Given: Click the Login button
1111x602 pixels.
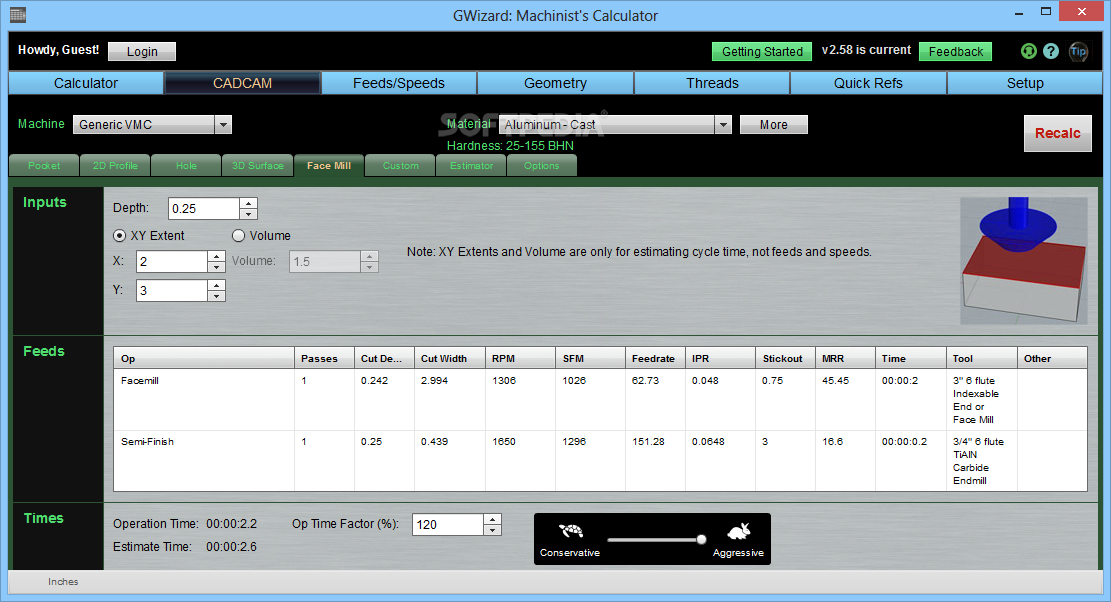Looking at the screenshot, I should [x=142, y=52].
